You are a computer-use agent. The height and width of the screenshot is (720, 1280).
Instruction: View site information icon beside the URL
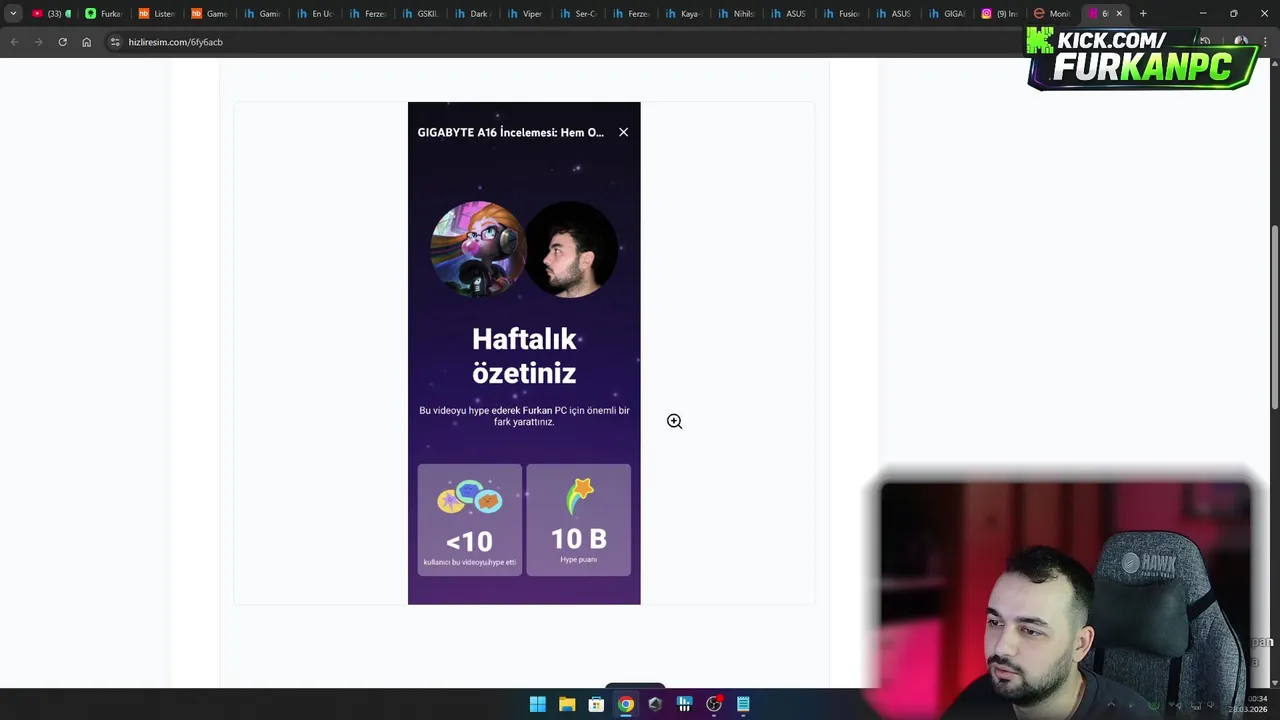coord(115,42)
